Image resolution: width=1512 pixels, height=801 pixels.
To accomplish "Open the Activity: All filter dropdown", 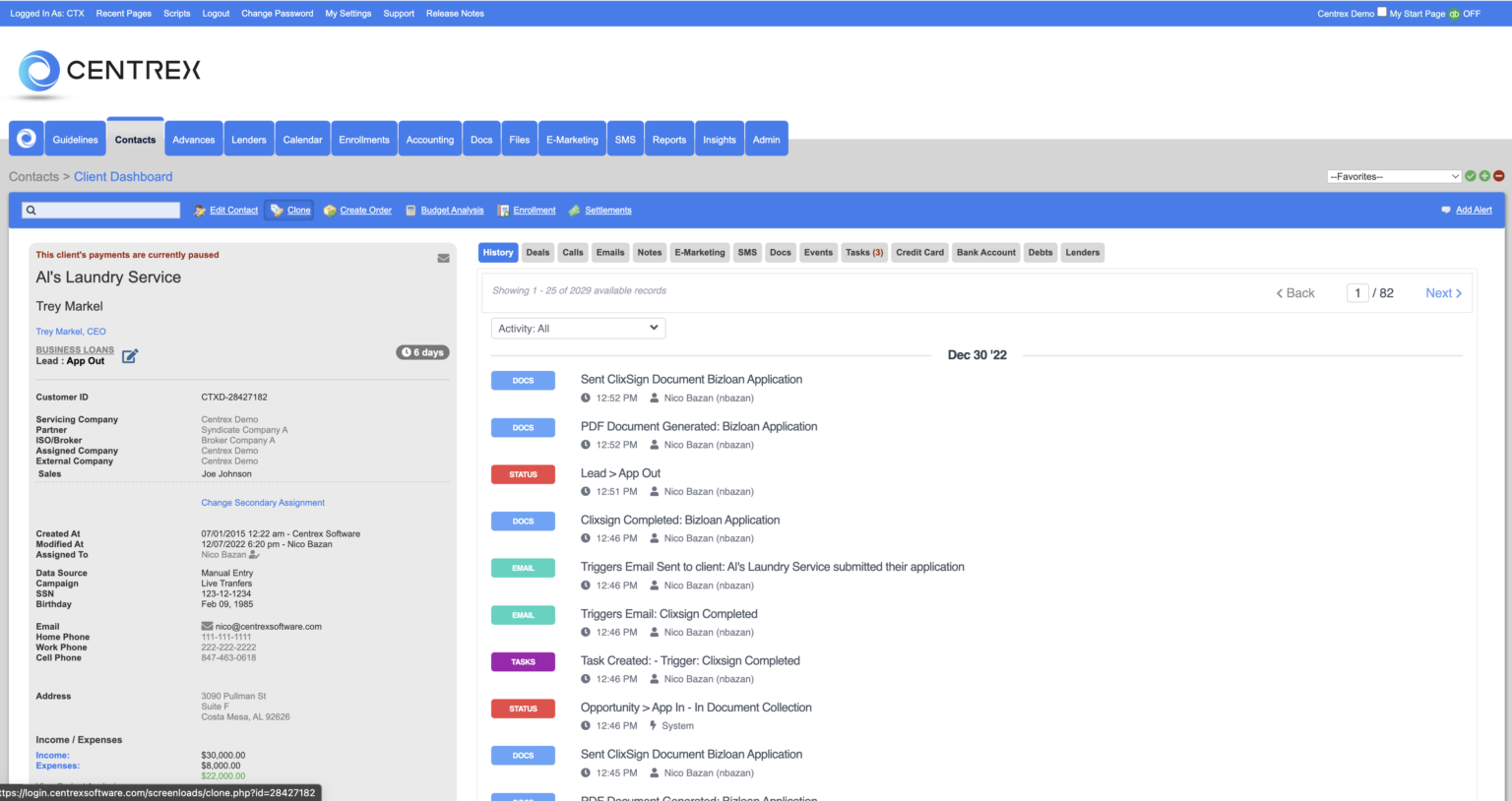I will 578,328.
